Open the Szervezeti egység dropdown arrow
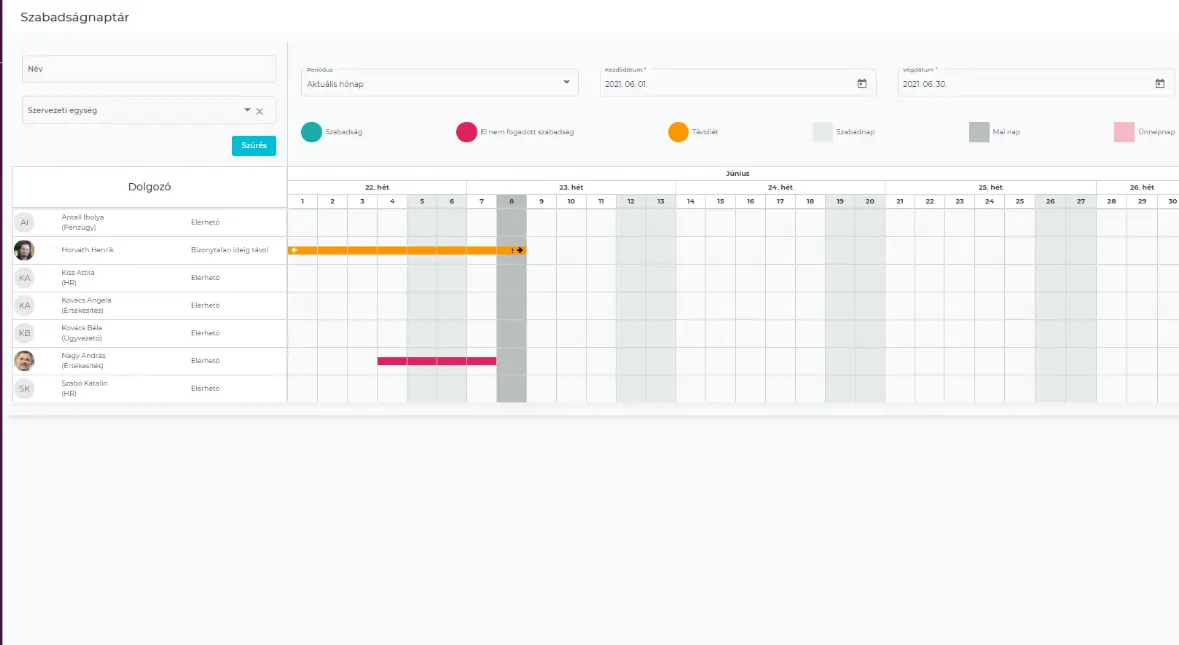 247,110
